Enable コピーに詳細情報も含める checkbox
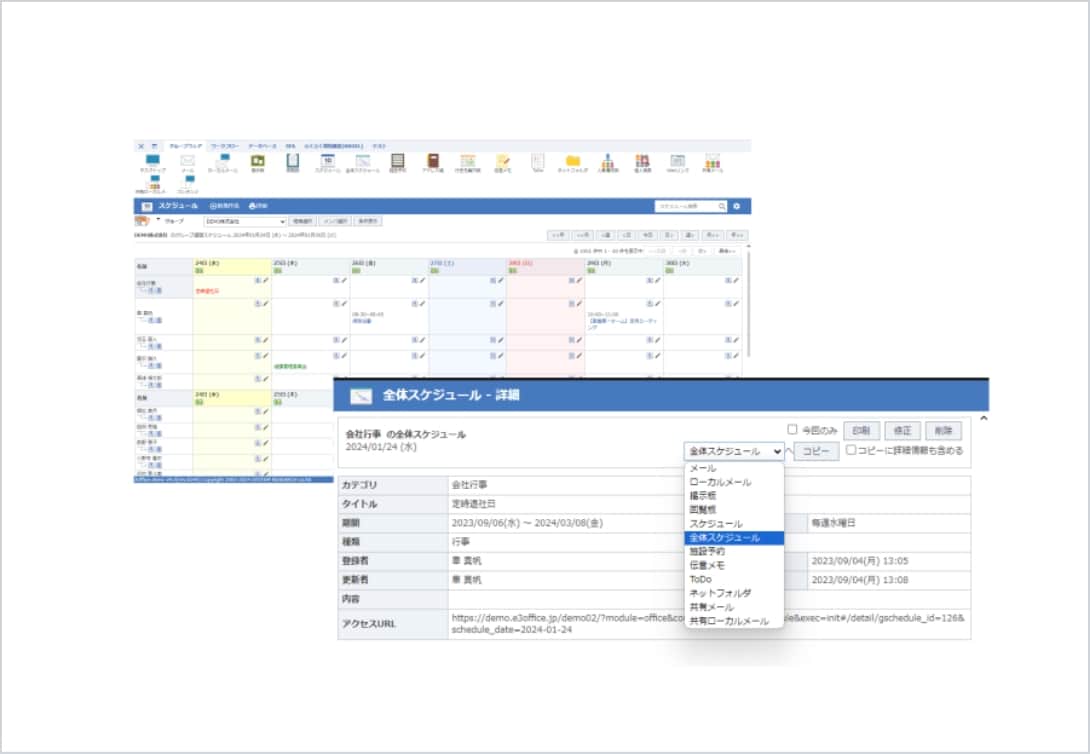This screenshot has height=754, width=1090. click(851, 450)
